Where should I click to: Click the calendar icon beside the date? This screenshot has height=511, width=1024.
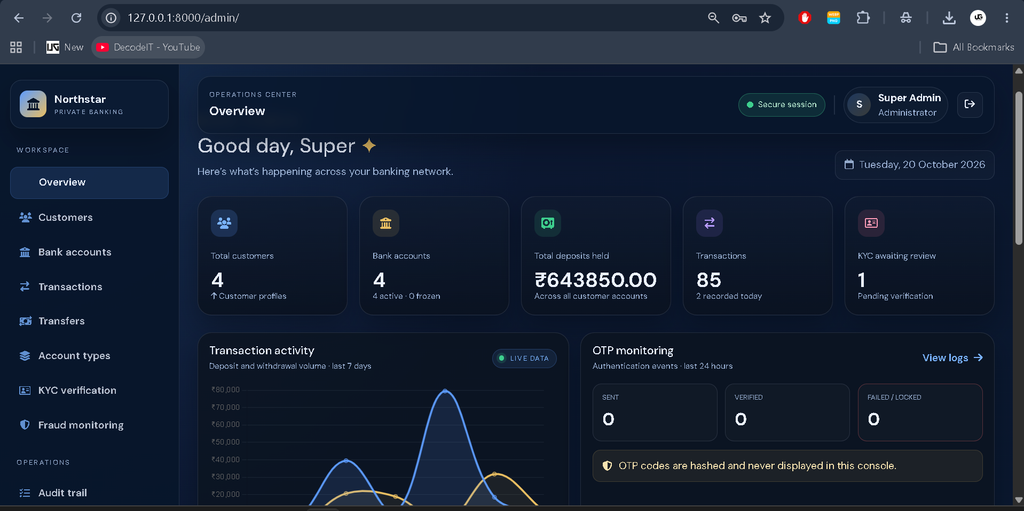pyautogui.click(x=850, y=165)
